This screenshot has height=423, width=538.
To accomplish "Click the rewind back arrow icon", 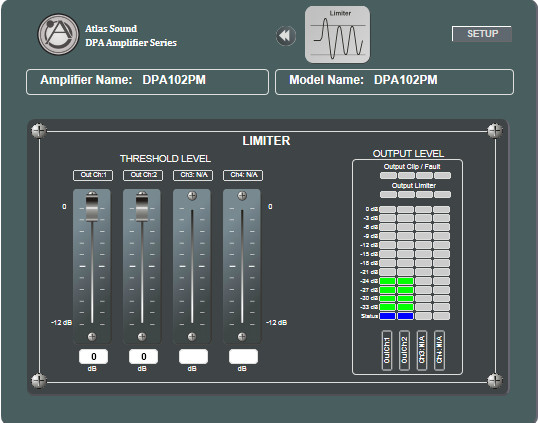I will pos(285,35).
